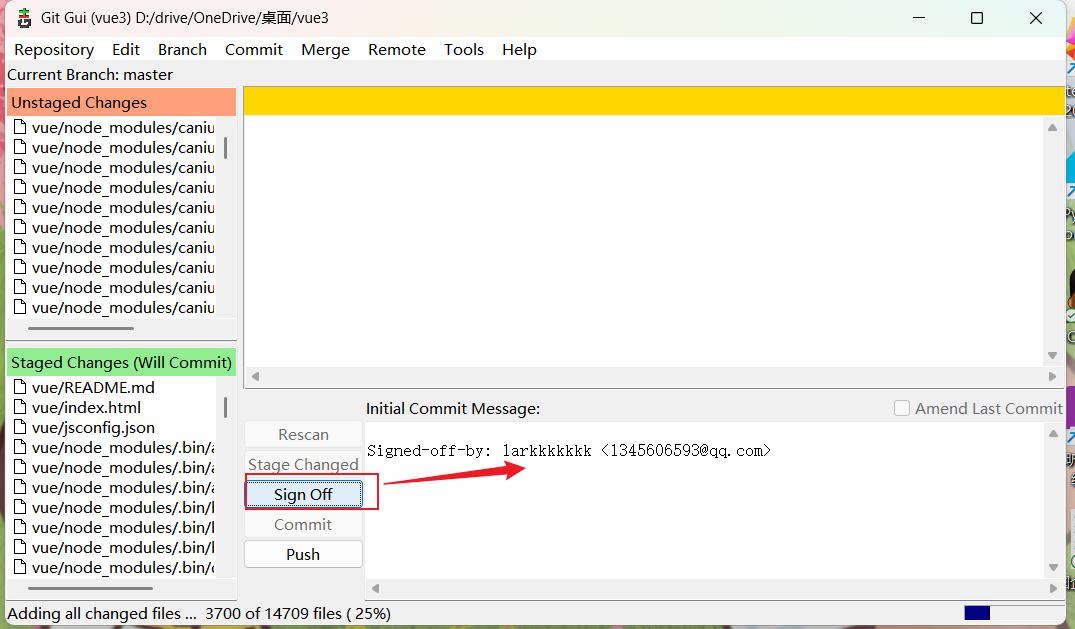This screenshot has height=629, width=1075.
Task: Click the Current Branch: master label
Action: tap(90, 74)
